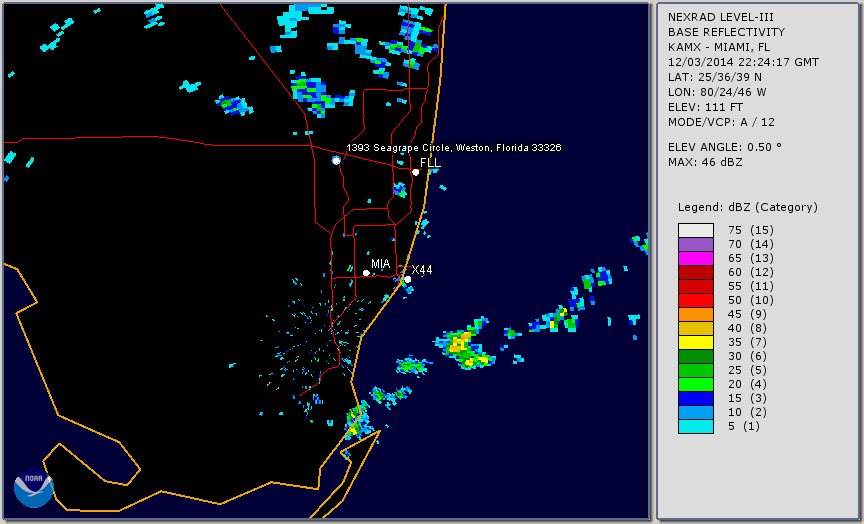Select the 60 dBZ dark red swatch
The width and height of the screenshot is (864, 524).
tap(695, 272)
